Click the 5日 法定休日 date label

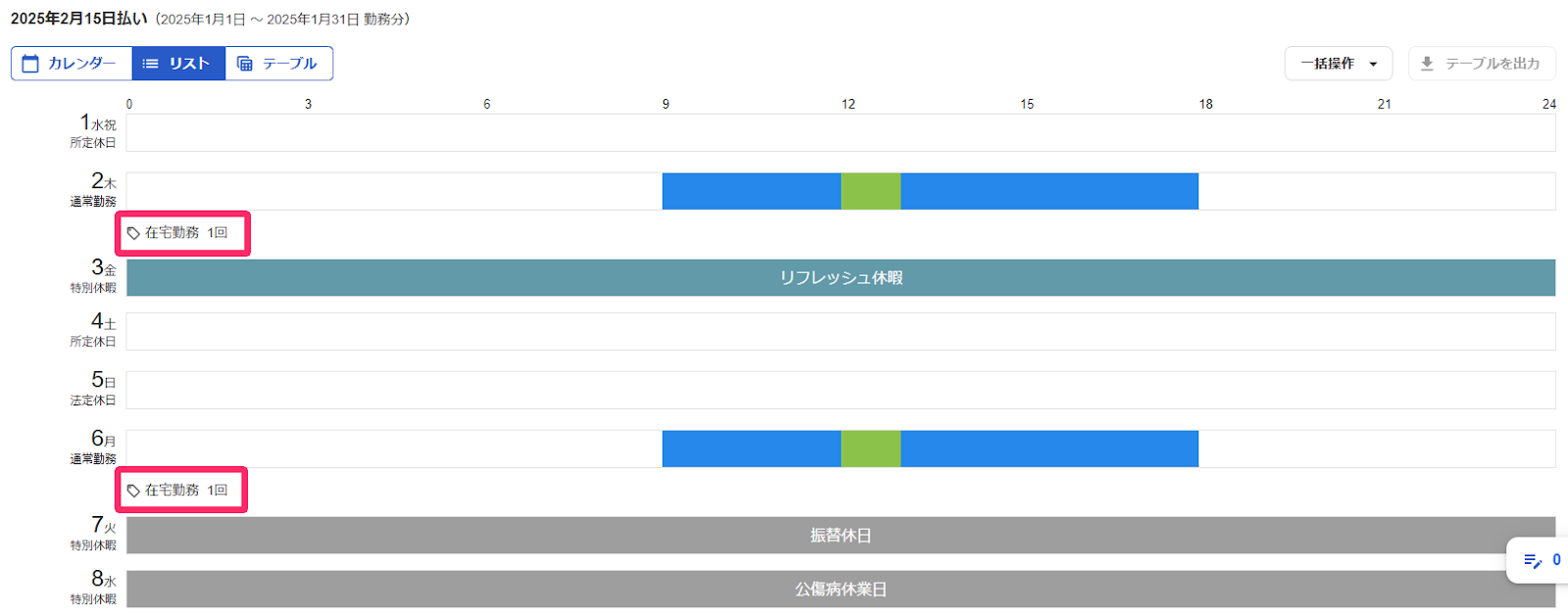(x=93, y=389)
